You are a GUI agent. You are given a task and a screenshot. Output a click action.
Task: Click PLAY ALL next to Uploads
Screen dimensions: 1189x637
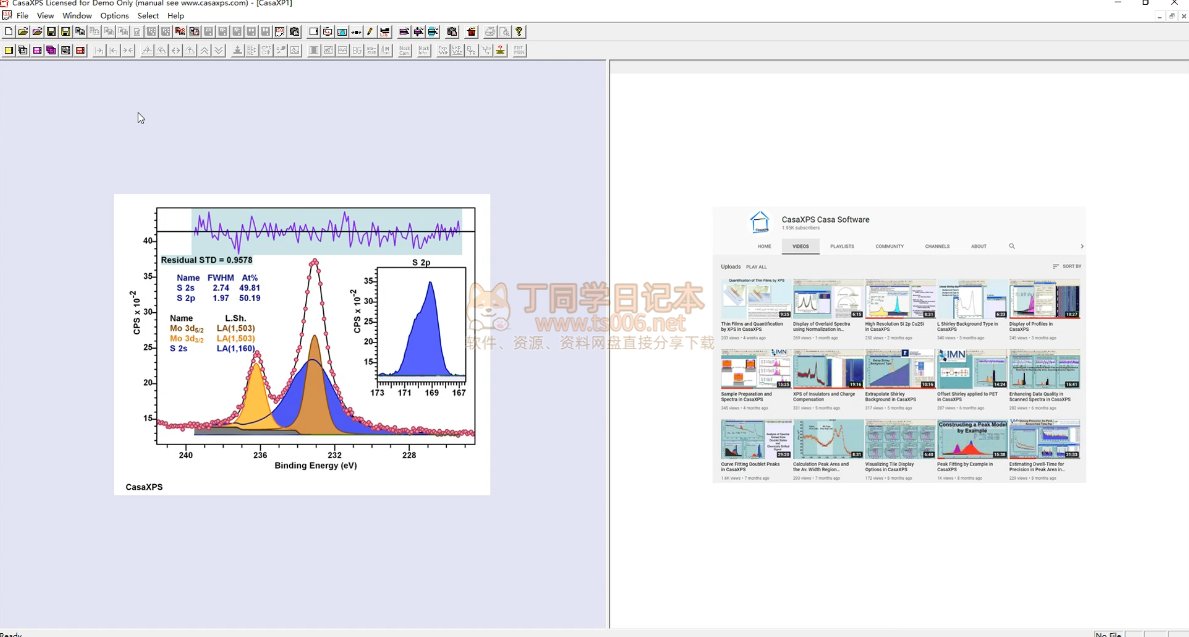tap(756, 267)
